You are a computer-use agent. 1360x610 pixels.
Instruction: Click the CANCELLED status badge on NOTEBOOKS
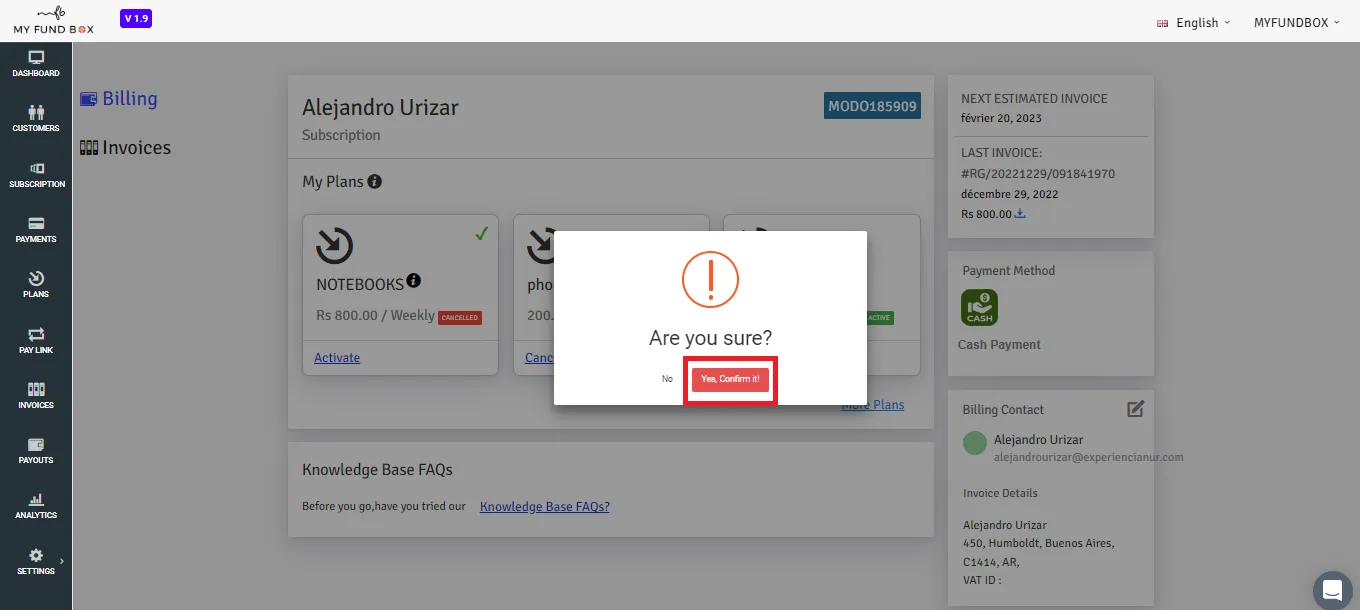[x=460, y=318]
